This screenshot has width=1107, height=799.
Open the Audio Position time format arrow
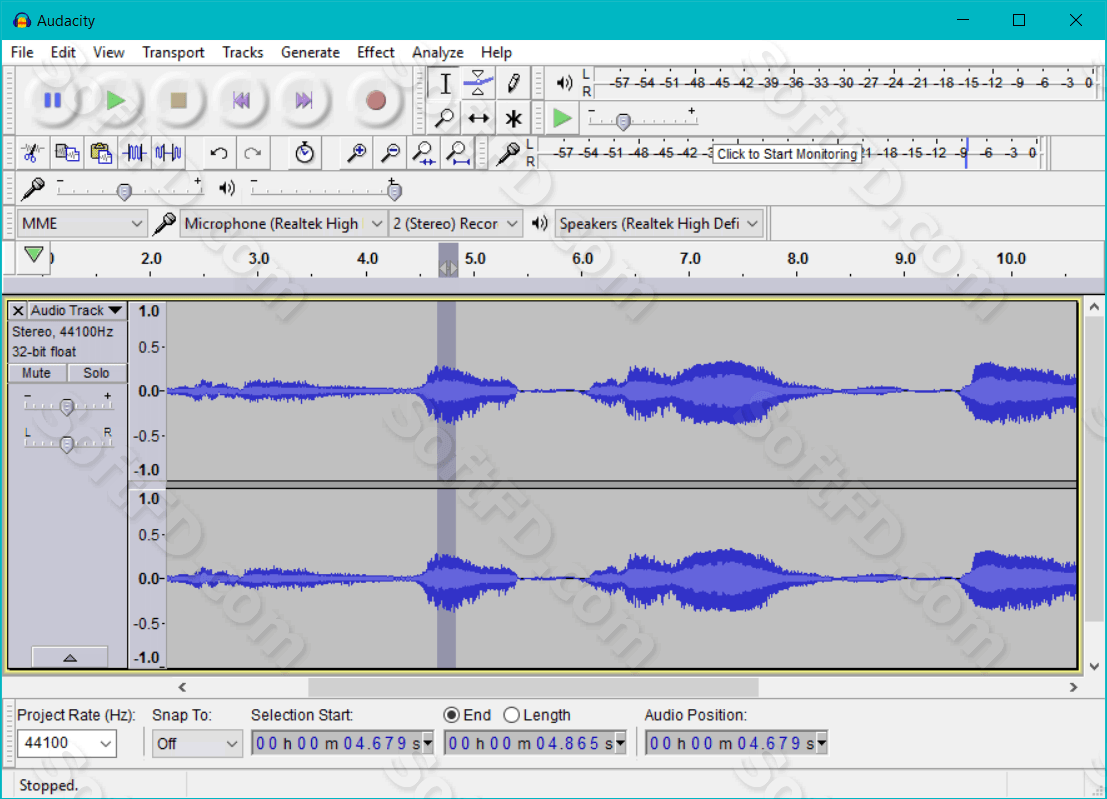click(x=822, y=743)
